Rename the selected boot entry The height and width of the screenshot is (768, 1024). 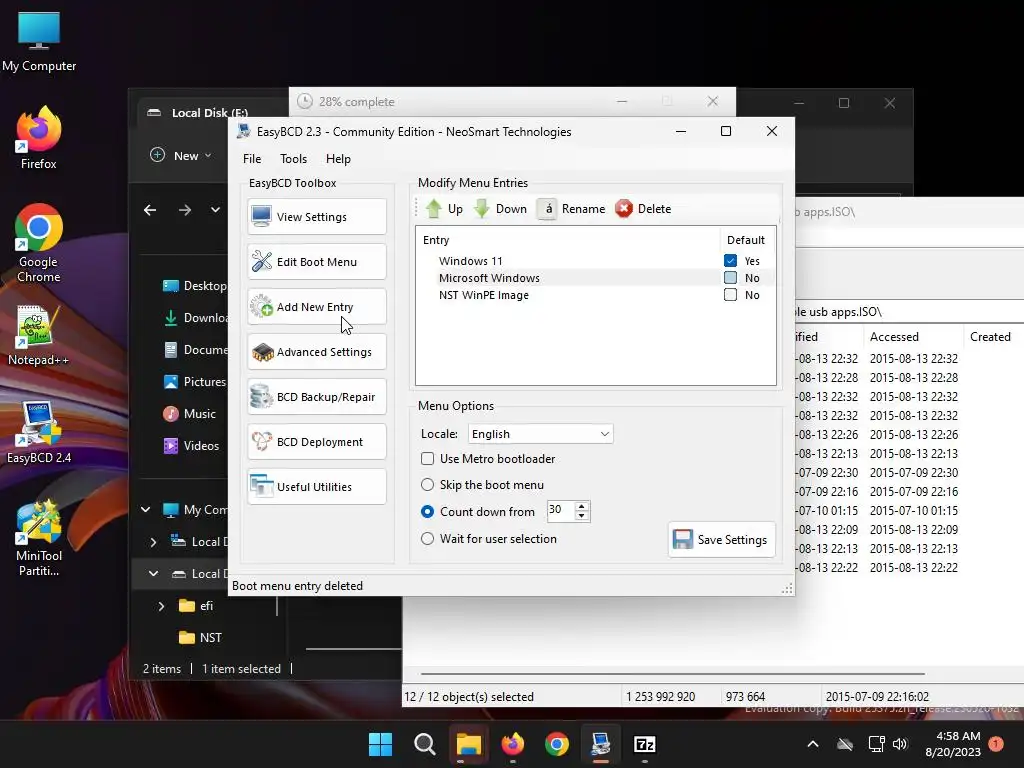click(571, 209)
